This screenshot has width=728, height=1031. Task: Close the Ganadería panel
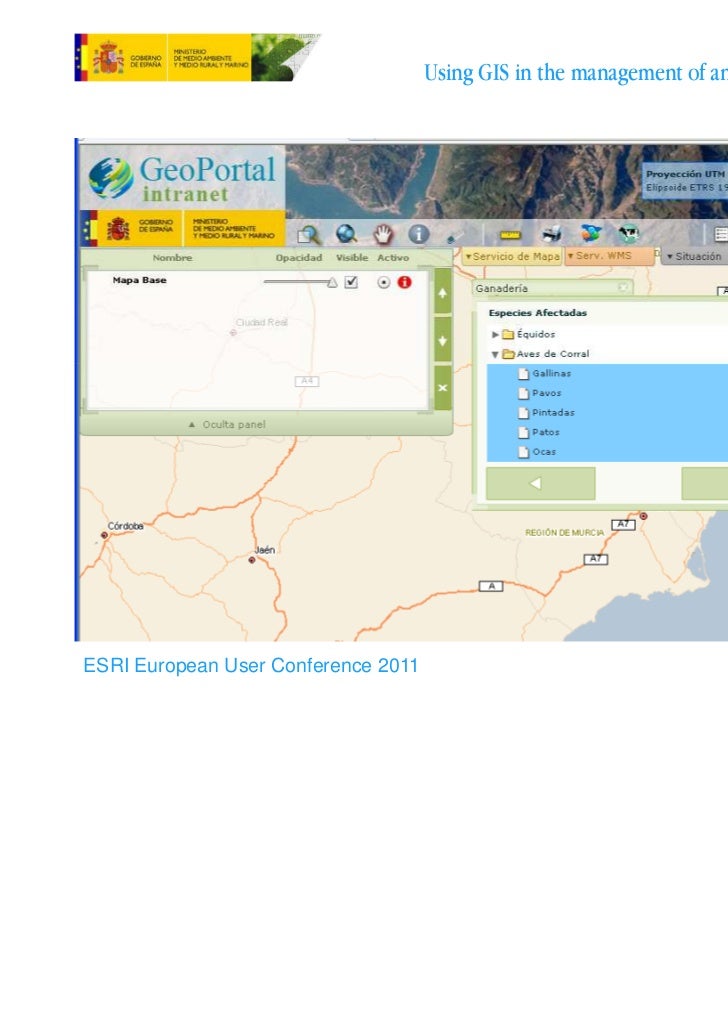coord(623,287)
